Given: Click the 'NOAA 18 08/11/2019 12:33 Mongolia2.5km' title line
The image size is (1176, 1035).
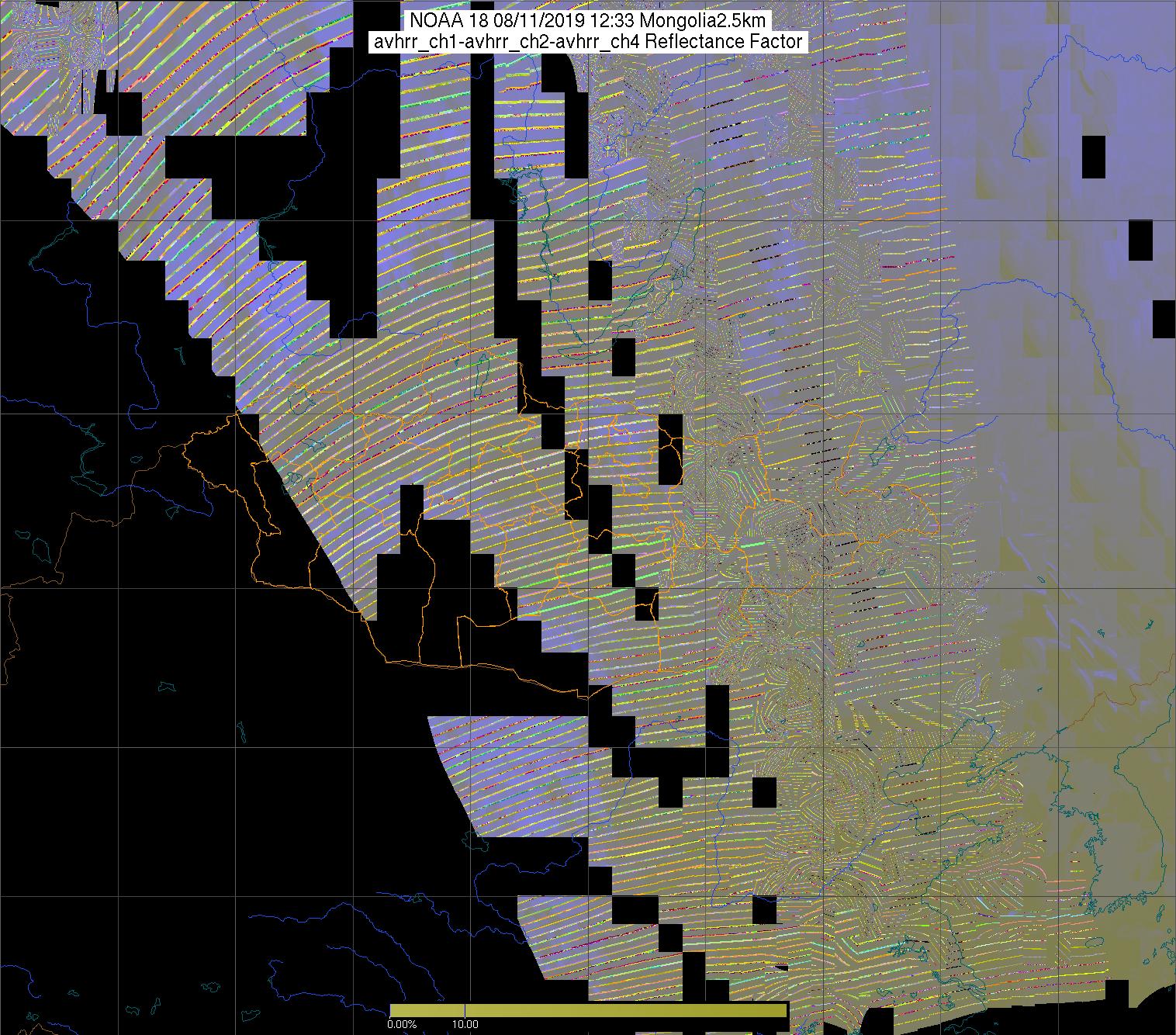Looking at the screenshot, I should point(588,21).
